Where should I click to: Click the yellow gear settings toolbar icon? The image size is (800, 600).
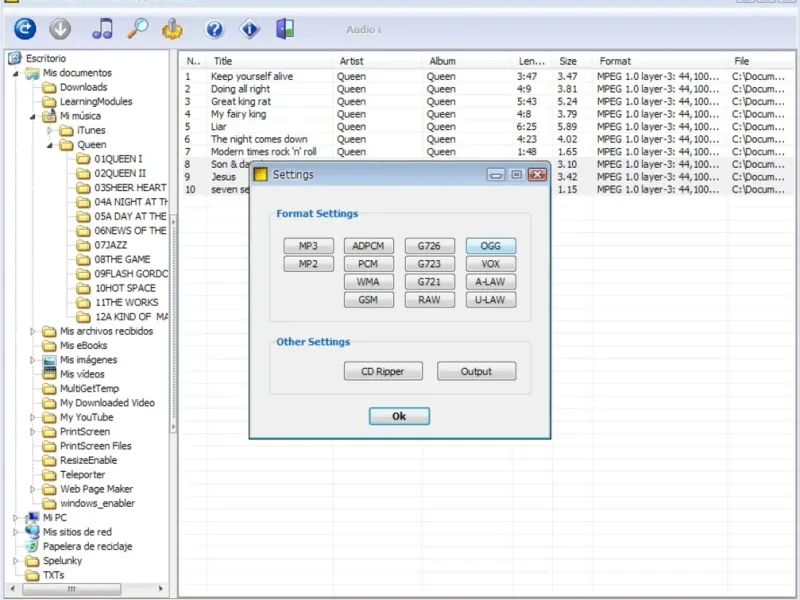pyautogui.click(x=172, y=29)
